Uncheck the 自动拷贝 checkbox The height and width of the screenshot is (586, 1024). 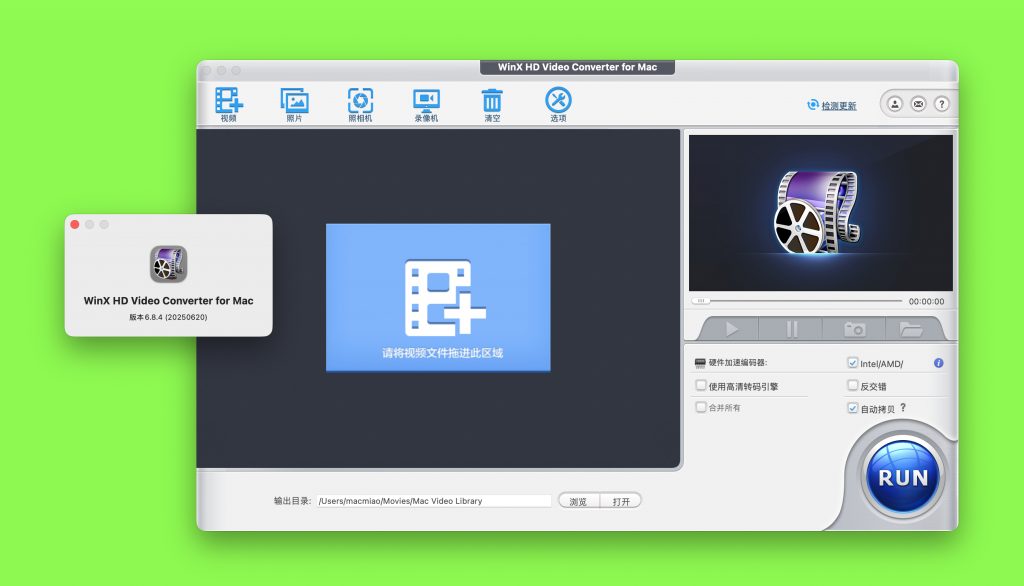[x=853, y=407]
